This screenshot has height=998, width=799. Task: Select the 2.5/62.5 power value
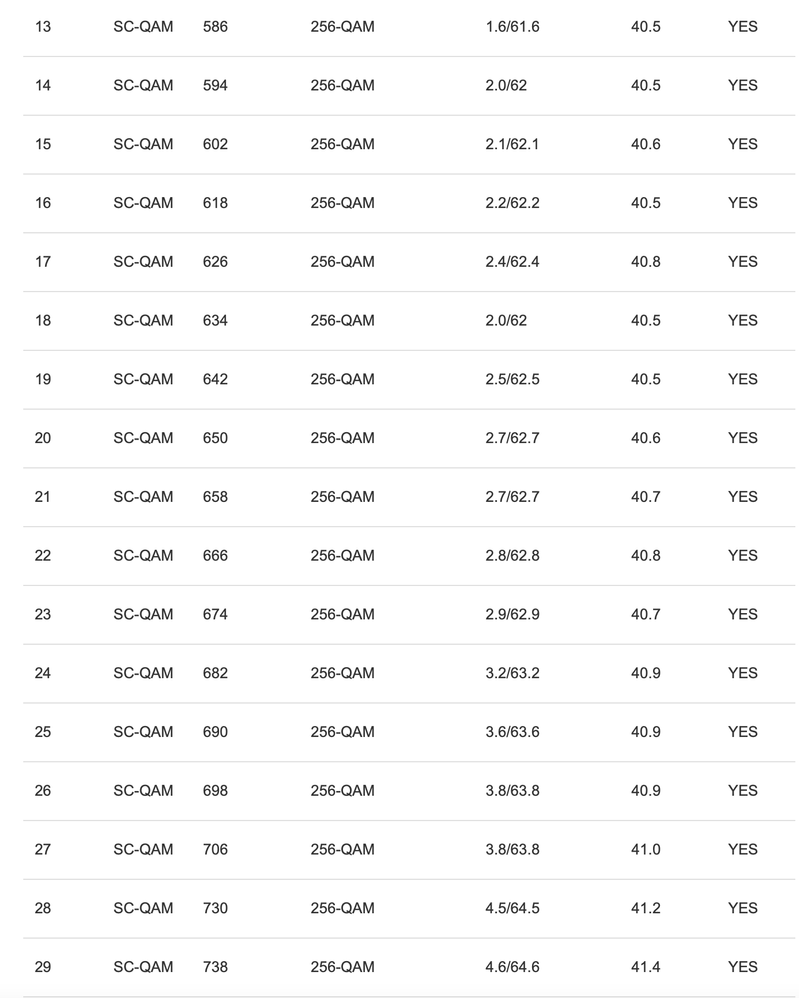pyautogui.click(x=512, y=379)
